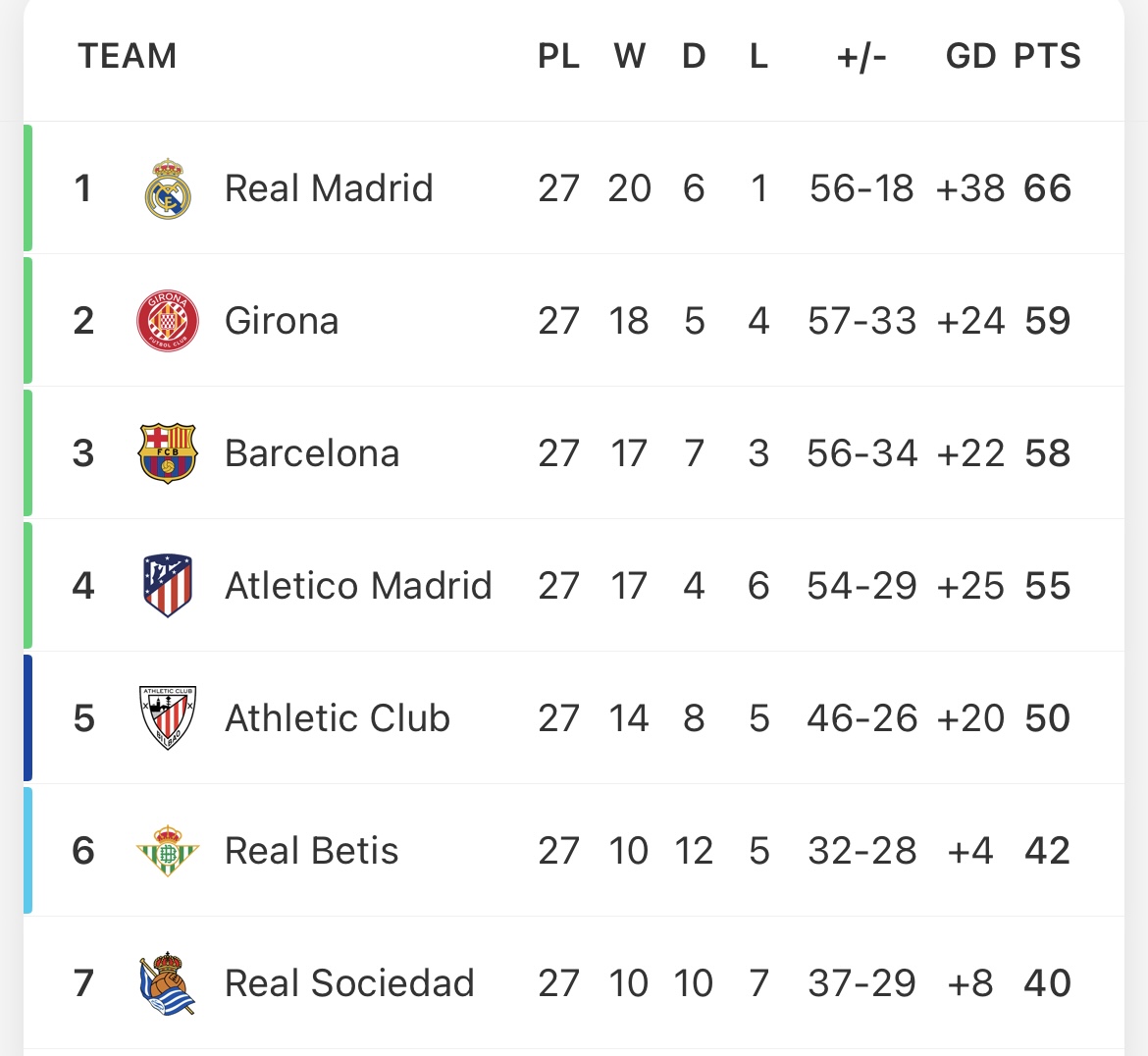Click the PL column header
1148x1056 pixels.
click(x=558, y=56)
